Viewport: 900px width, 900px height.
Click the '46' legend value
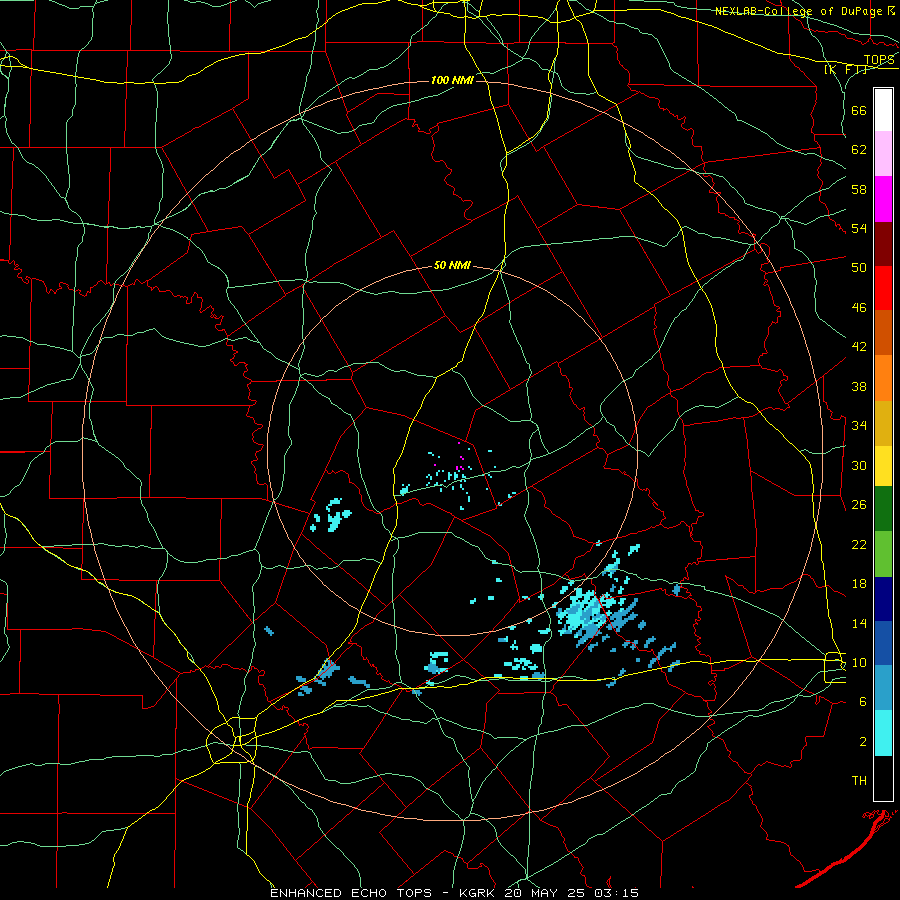[x=859, y=308]
